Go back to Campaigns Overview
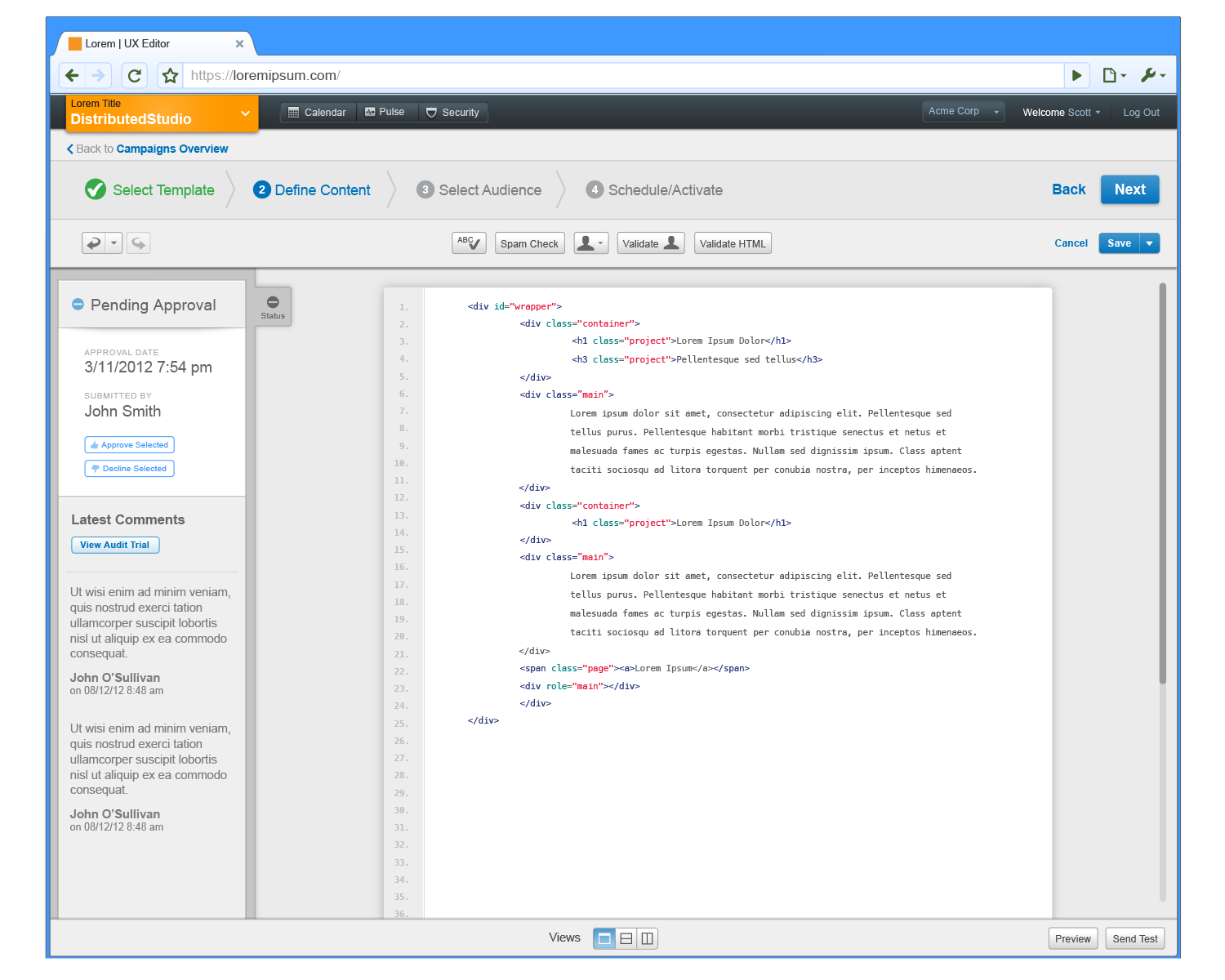This screenshot has width=1225, height=980. point(147,149)
